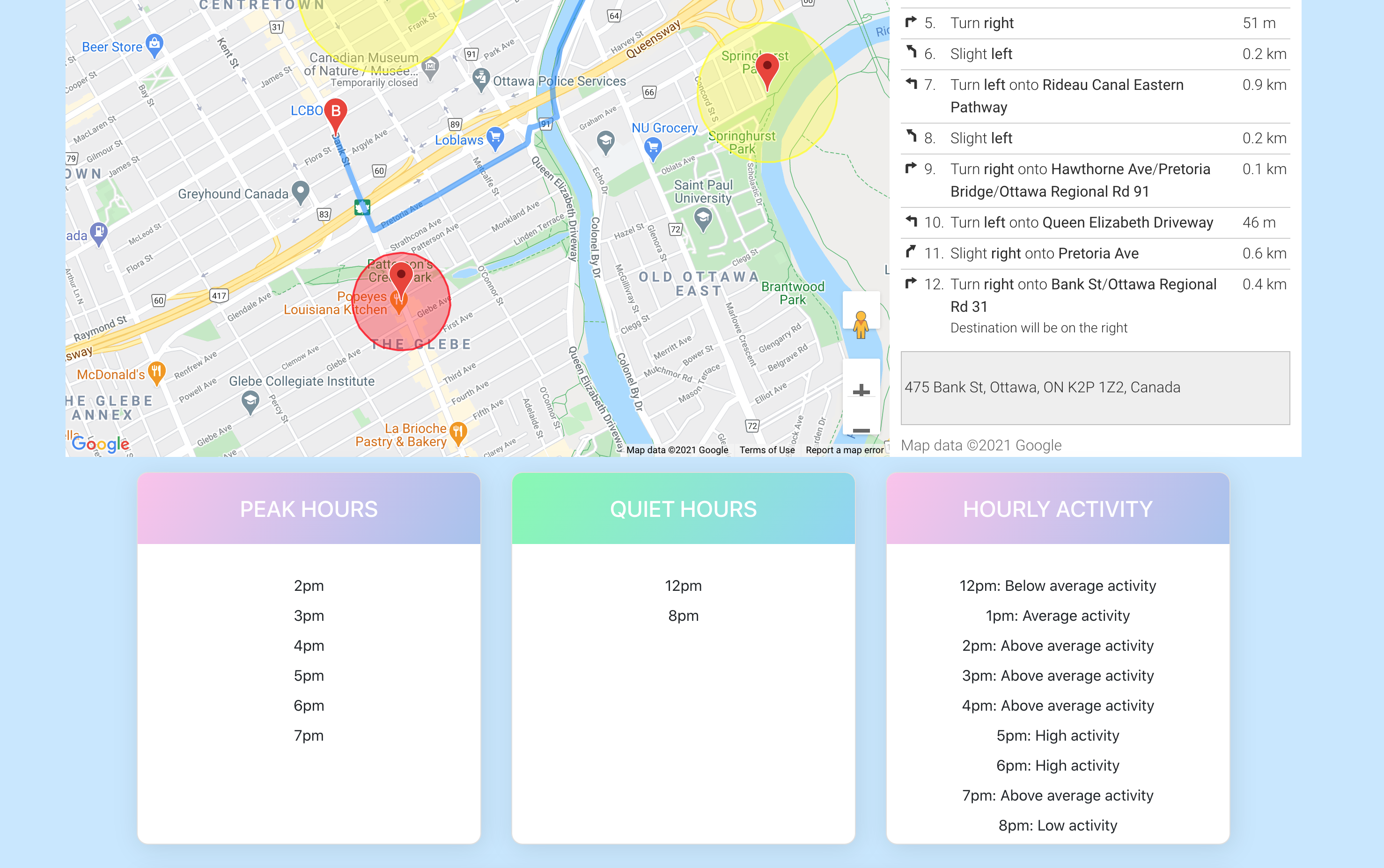This screenshot has height=868, width=1384.
Task: Click the Peak Hours card header
Action: coord(309,508)
